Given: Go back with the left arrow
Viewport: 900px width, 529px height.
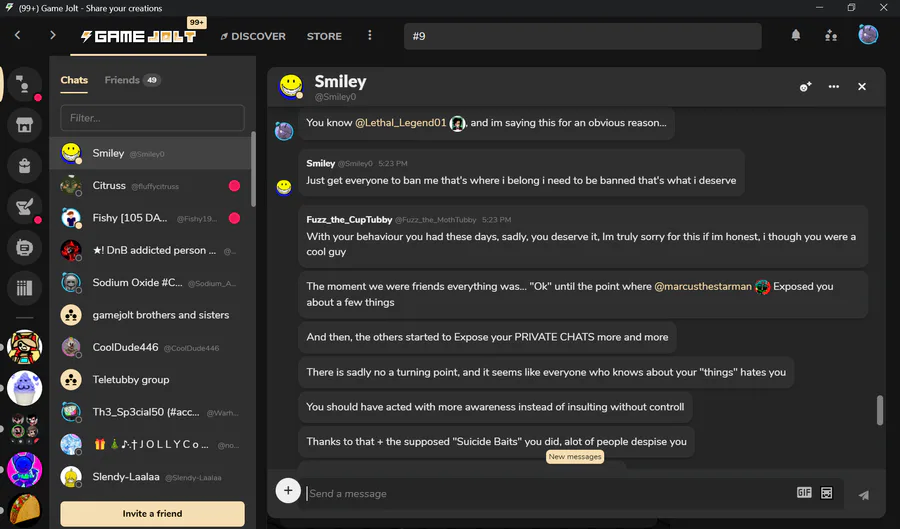Looking at the screenshot, I should pyautogui.click(x=18, y=36).
